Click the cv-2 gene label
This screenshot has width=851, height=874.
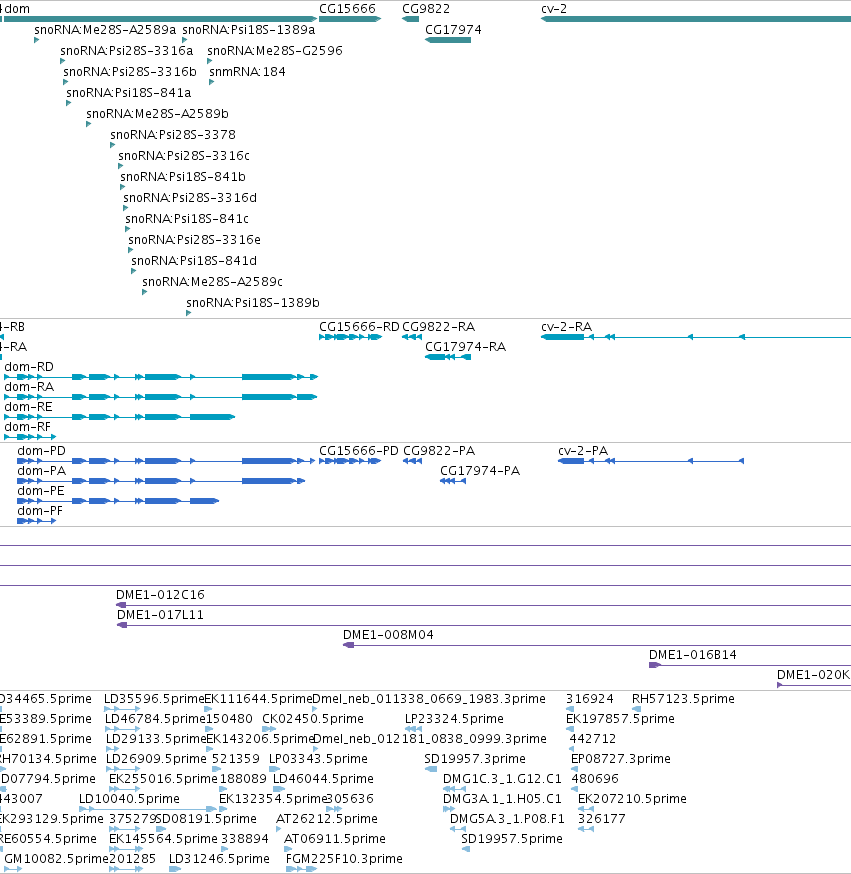[554, 8]
